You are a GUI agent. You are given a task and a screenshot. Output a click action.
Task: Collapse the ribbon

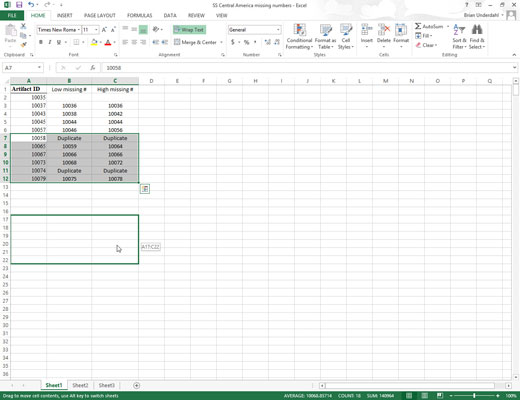click(514, 55)
